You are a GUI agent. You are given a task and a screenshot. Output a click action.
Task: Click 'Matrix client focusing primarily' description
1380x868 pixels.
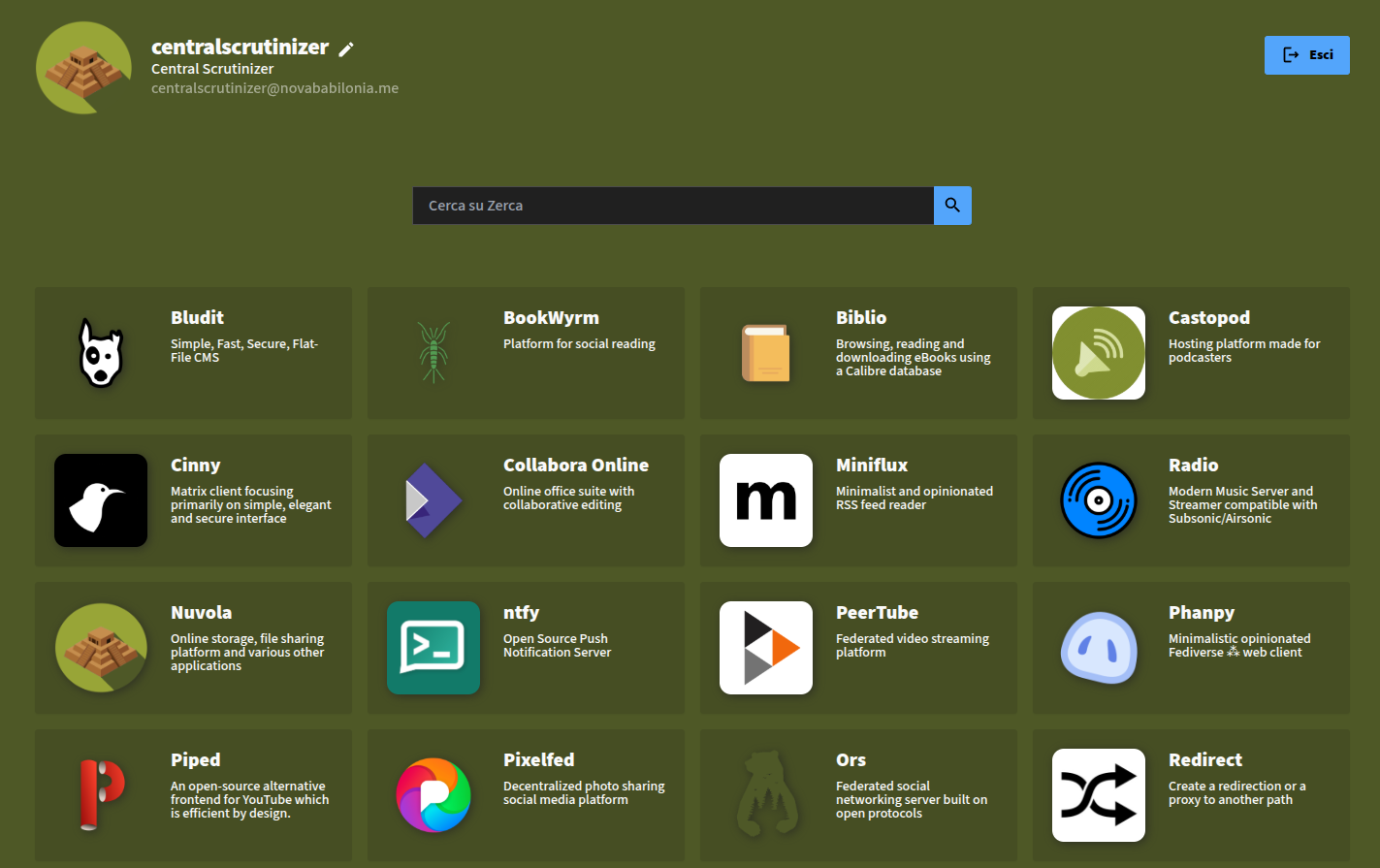(x=251, y=504)
